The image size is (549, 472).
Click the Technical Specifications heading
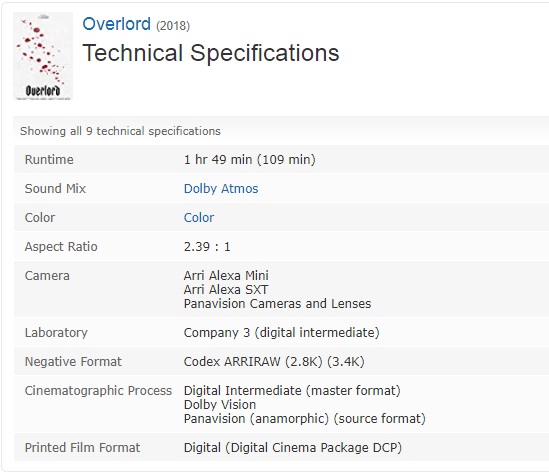pos(211,53)
